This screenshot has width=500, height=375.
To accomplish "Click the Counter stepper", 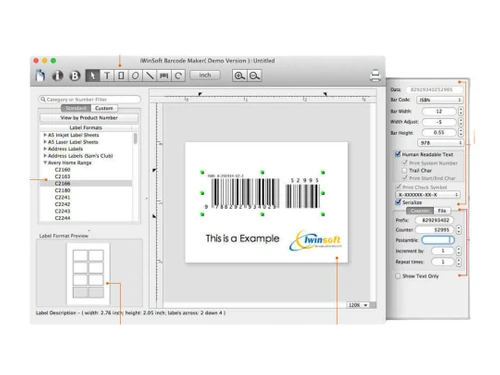I will (459, 230).
